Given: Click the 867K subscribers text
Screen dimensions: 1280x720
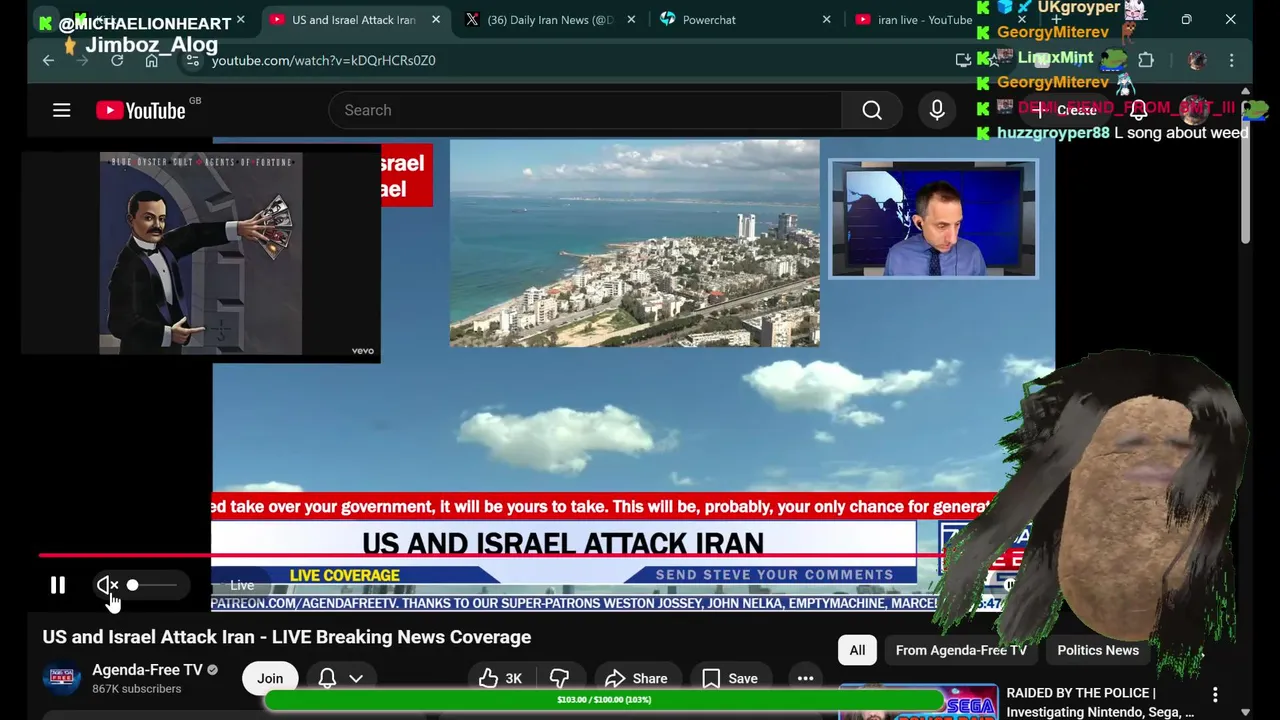Looking at the screenshot, I should [x=137, y=689].
